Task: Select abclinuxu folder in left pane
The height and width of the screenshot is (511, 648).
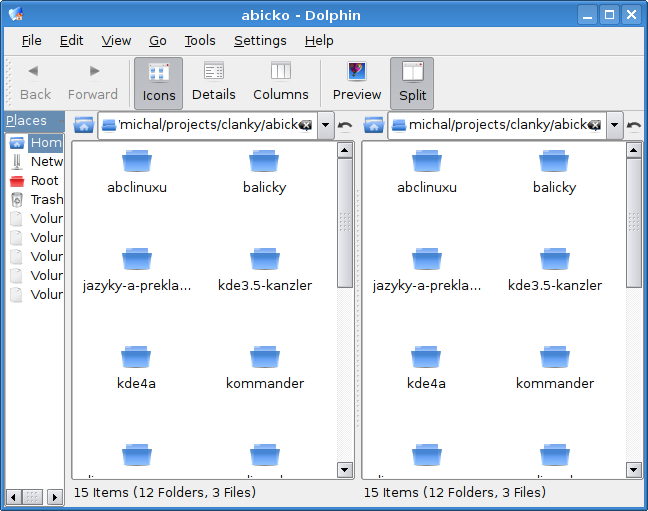Action: click(x=137, y=172)
